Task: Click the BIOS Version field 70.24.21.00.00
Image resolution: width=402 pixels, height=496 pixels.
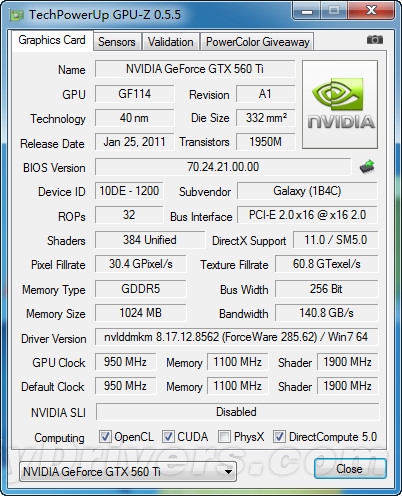Action: (223, 167)
